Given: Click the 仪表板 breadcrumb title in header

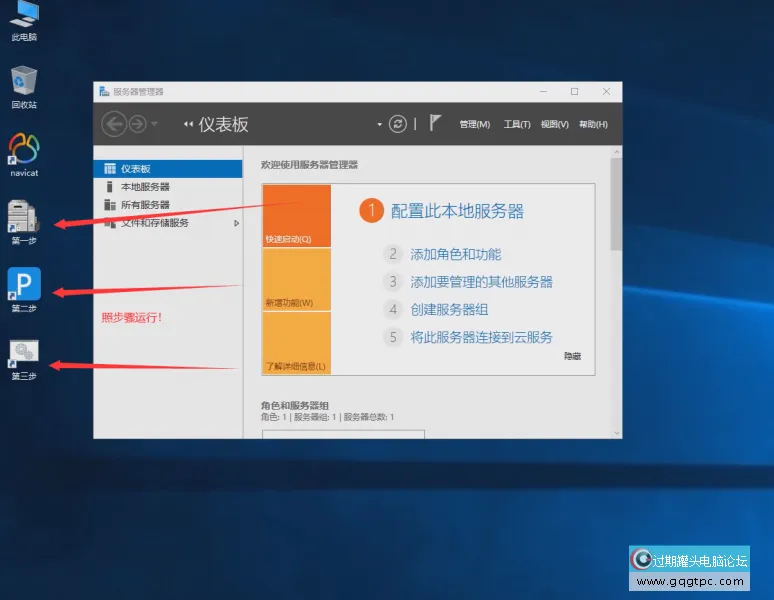Looking at the screenshot, I should (x=223, y=124).
